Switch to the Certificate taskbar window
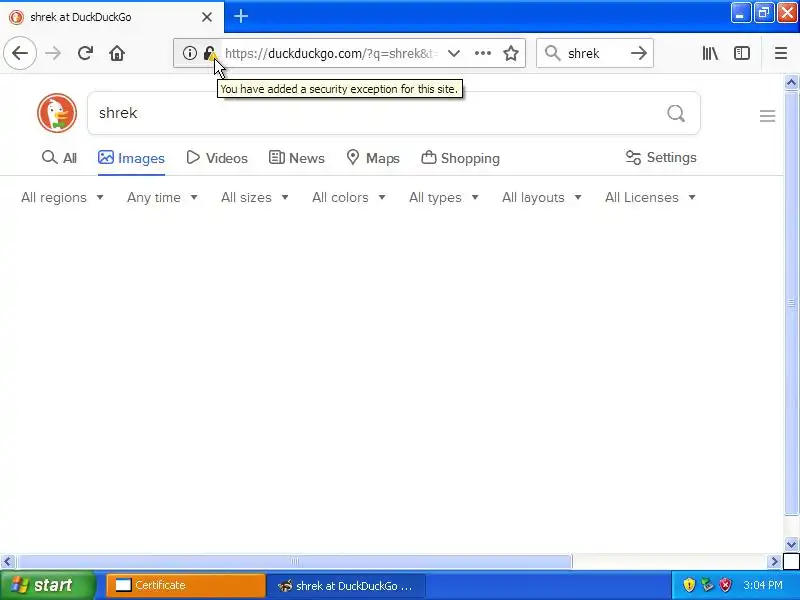 [186, 585]
